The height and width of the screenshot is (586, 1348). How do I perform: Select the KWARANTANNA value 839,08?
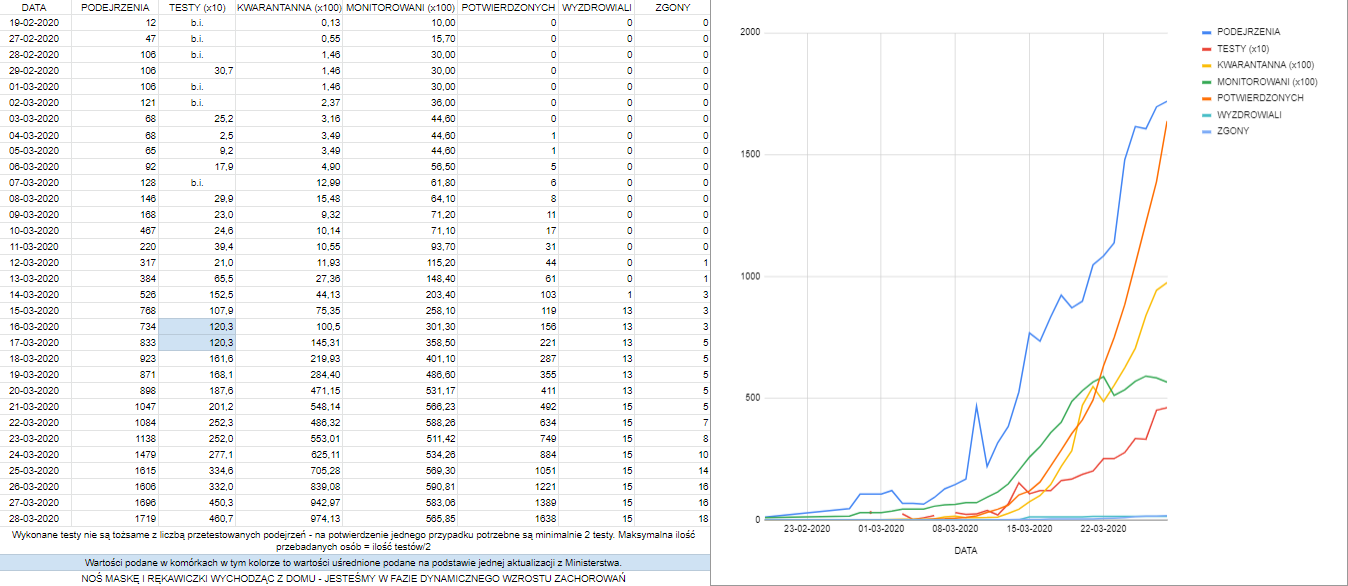[x=325, y=487]
